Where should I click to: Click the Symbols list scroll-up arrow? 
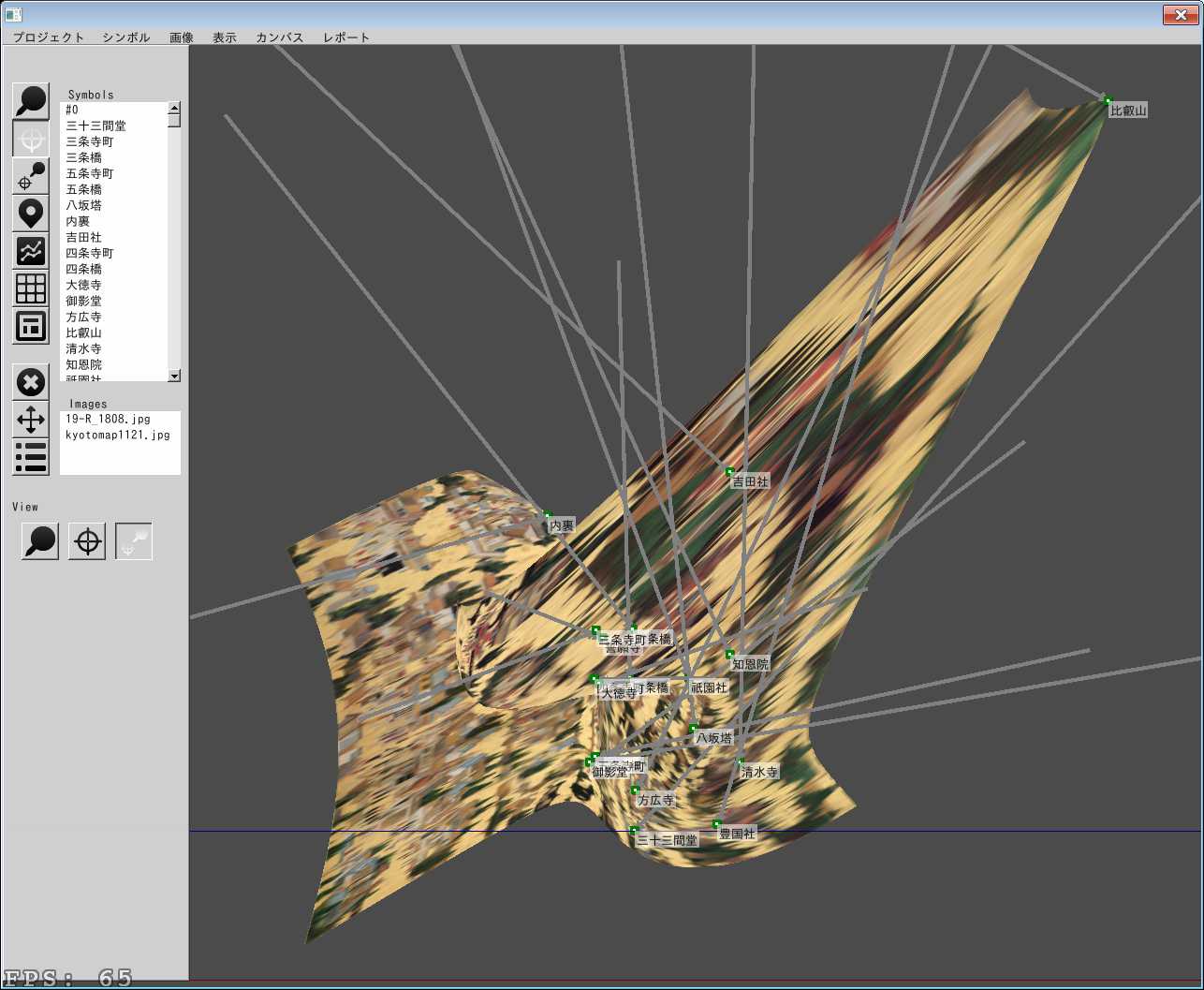point(174,108)
